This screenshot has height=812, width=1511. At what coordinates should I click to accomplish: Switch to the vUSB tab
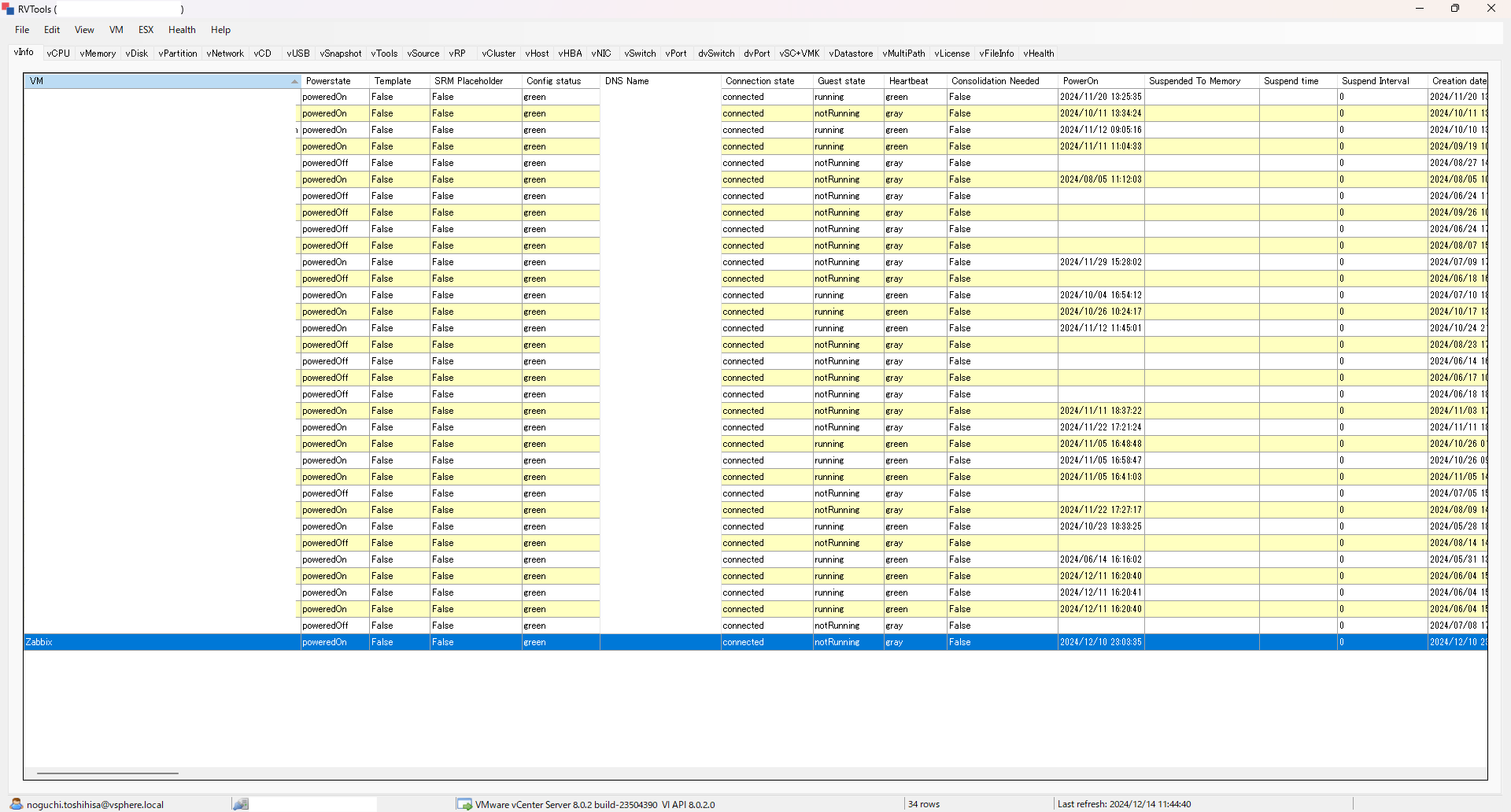tap(298, 54)
